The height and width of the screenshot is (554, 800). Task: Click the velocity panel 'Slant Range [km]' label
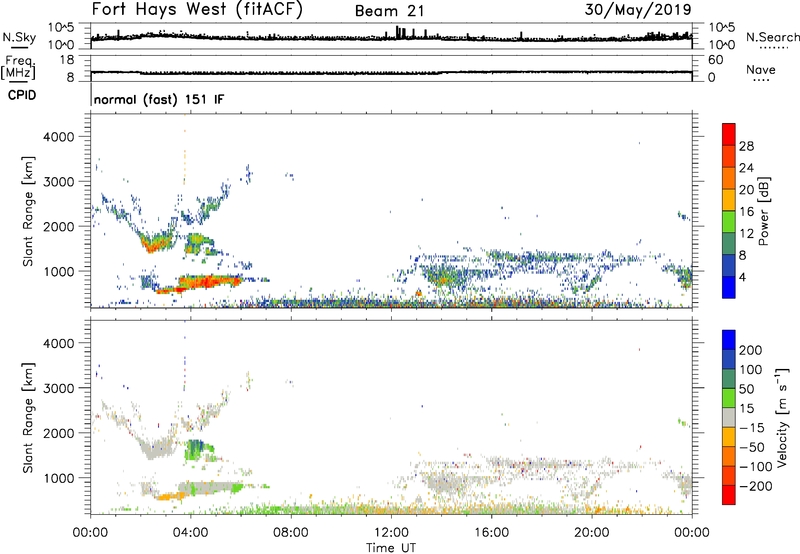(x=28, y=418)
